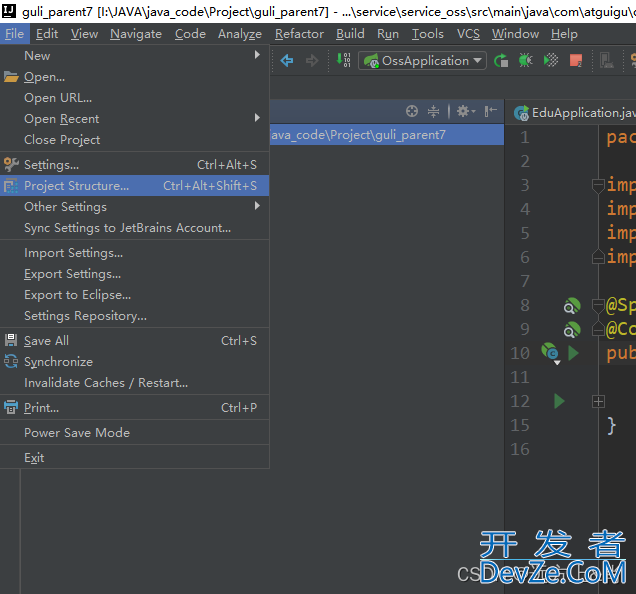Open the VCS menu
The image size is (636, 594).
point(468,34)
